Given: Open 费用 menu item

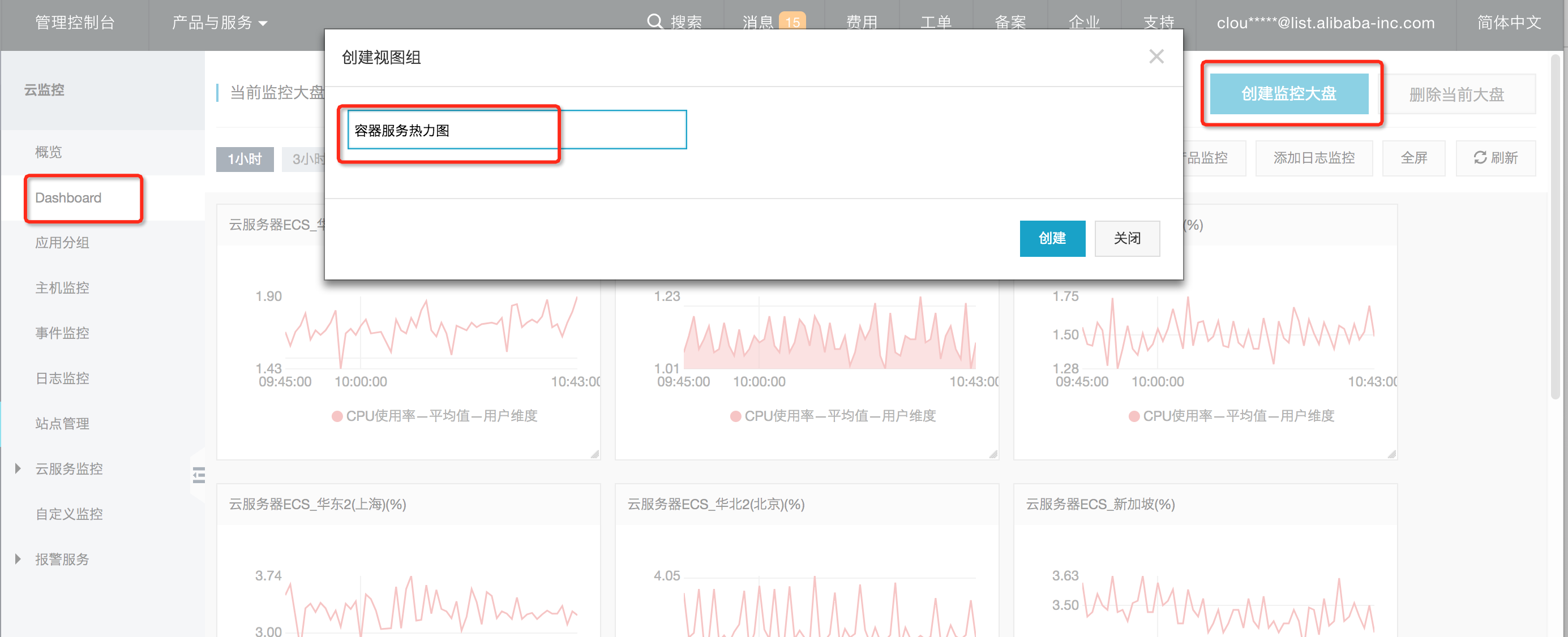Looking at the screenshot, I should (862, 23).
